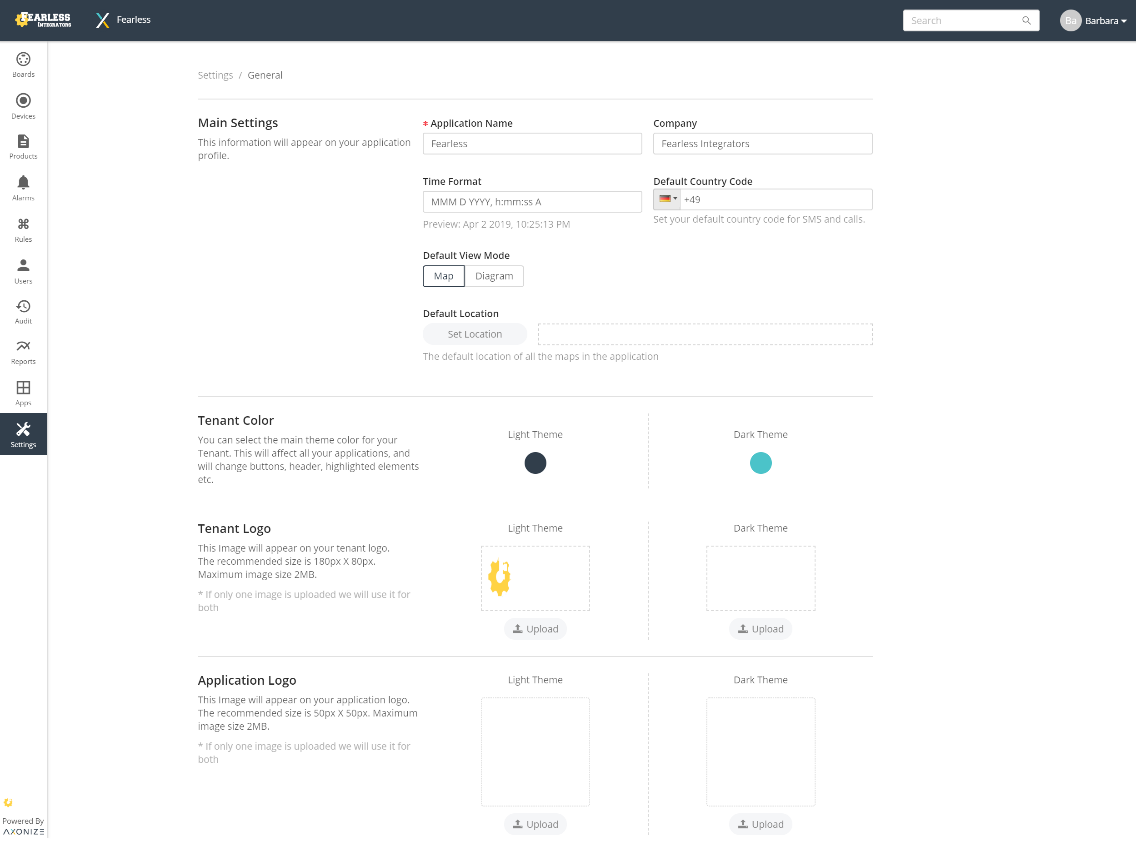This screenshot has width=1136, height=846.
Task: Pick the Light Theme tenant color swatch
Action: pyautogui.click(x=536, y=463)
